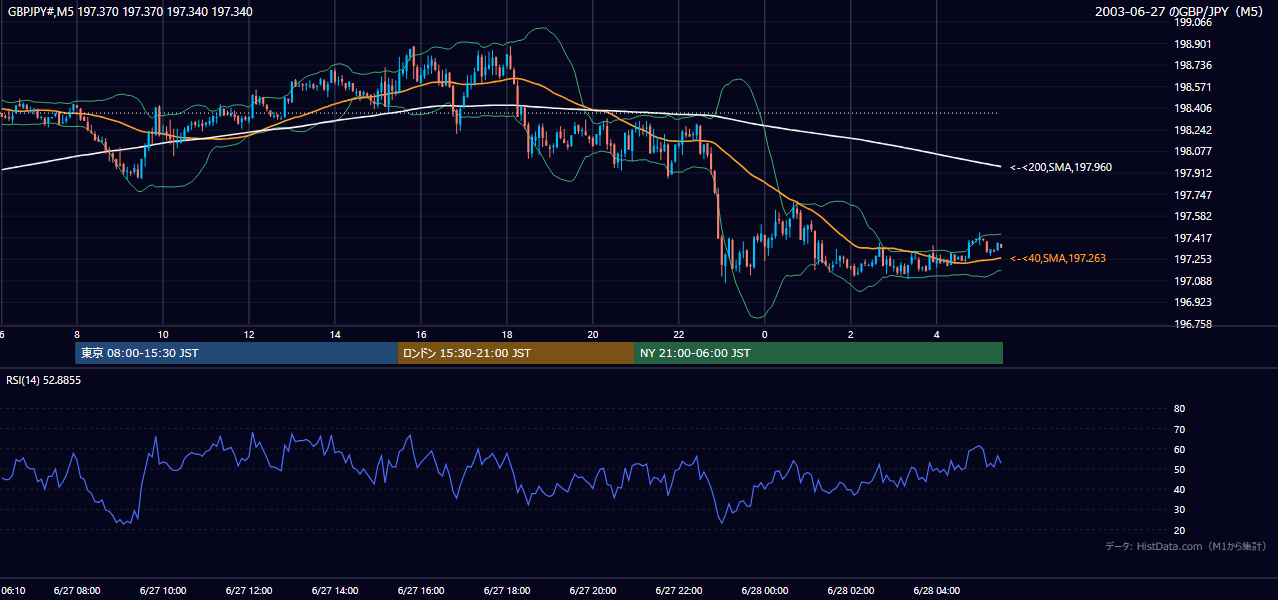Click the RSI(14) 52.8855 indicator label
This screenshot has width=1278, height=600.
point(43,380)
